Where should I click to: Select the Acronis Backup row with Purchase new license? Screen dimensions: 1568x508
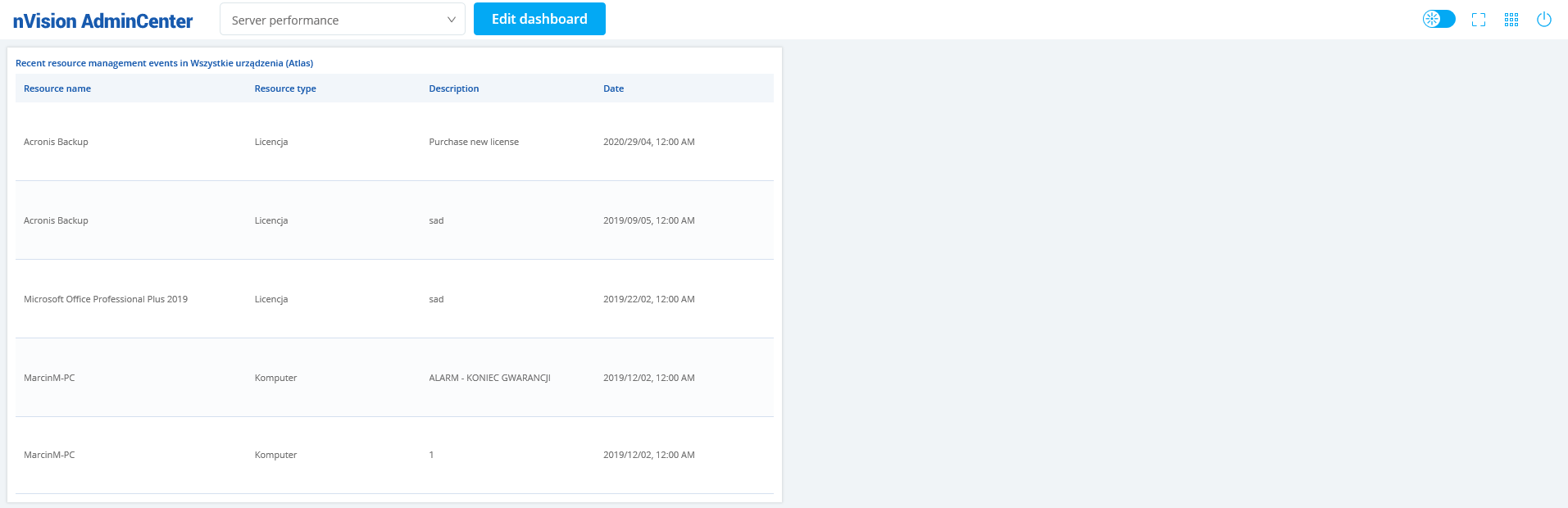pos(394,142)
